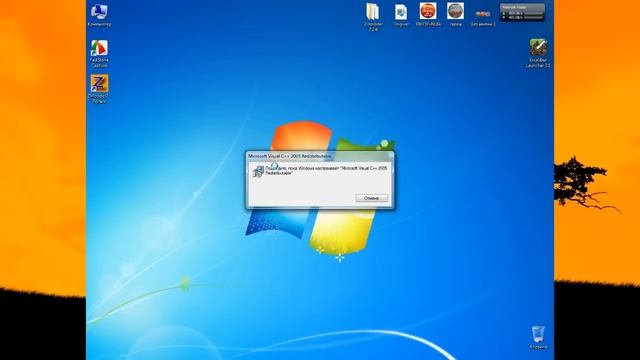Launch the FastStone Capture shortcut
The width and height of the screenshot is (640, 360).
99,53
